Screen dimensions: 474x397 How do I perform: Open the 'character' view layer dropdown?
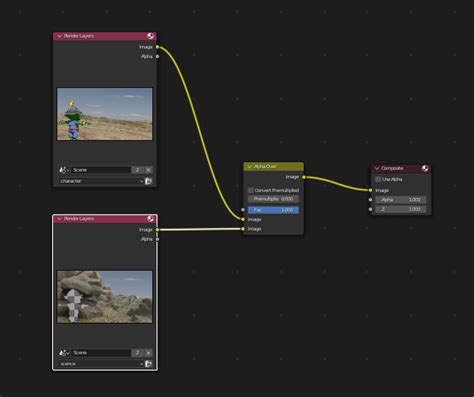(101, 181)
